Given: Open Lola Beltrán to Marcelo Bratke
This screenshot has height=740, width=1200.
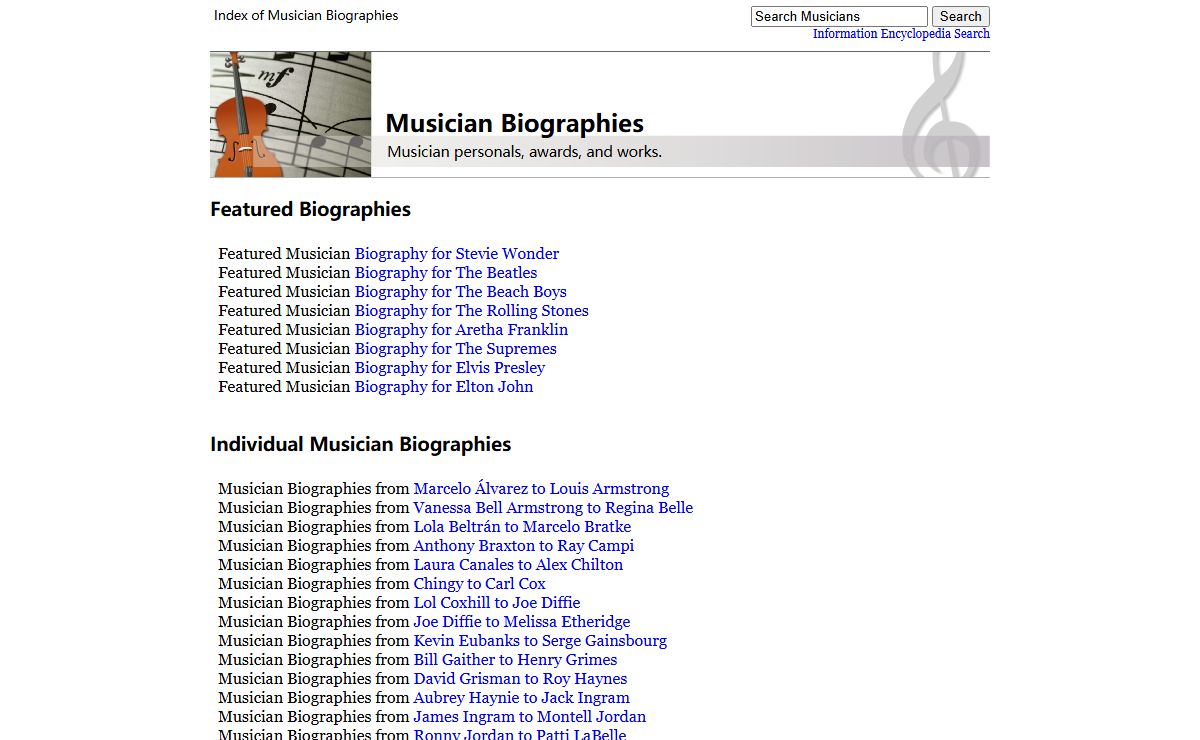Looking at the screenshot, I should [522, 527].
